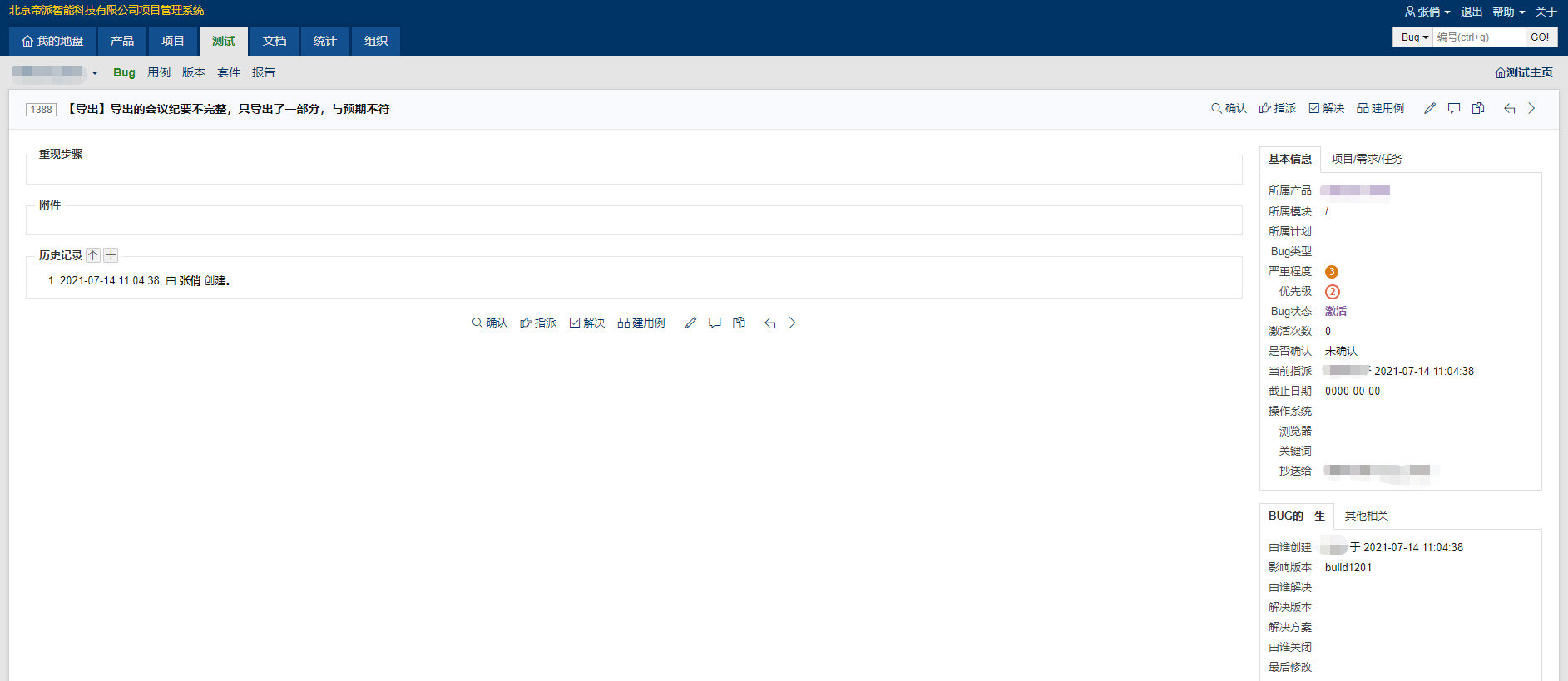Viewport: 1568px width, 681px height.
Task: Click the comment icon in title toolbar
Action: [1454, 109]
